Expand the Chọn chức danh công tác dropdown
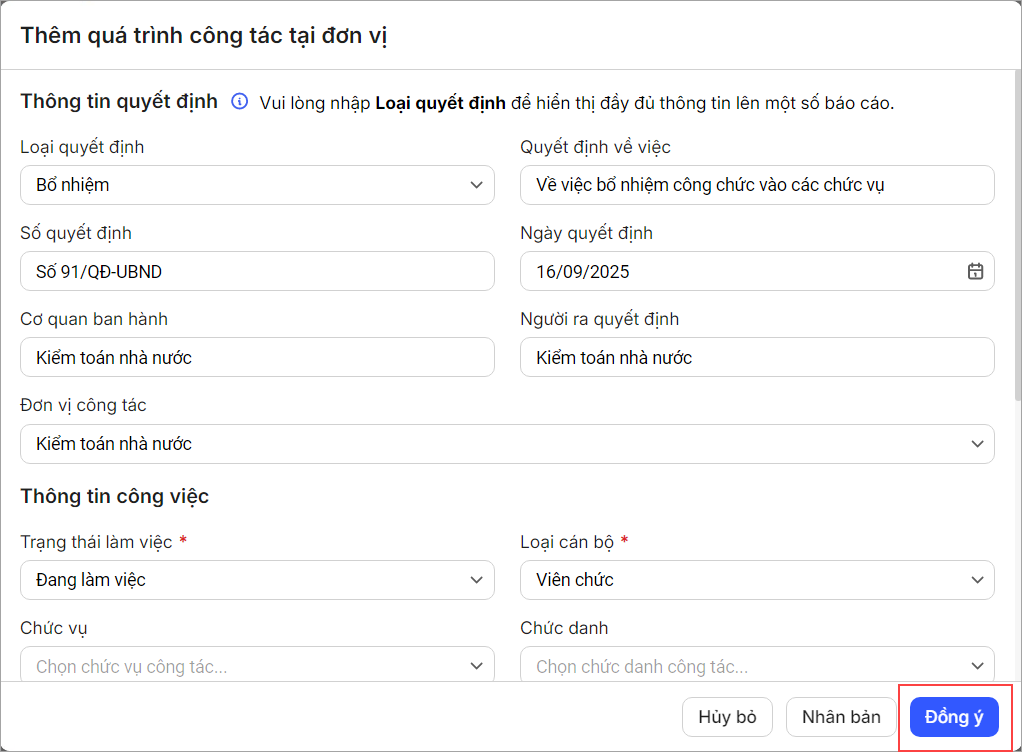The width and height of the screenshot is (1022, 752). pos(757,666)
